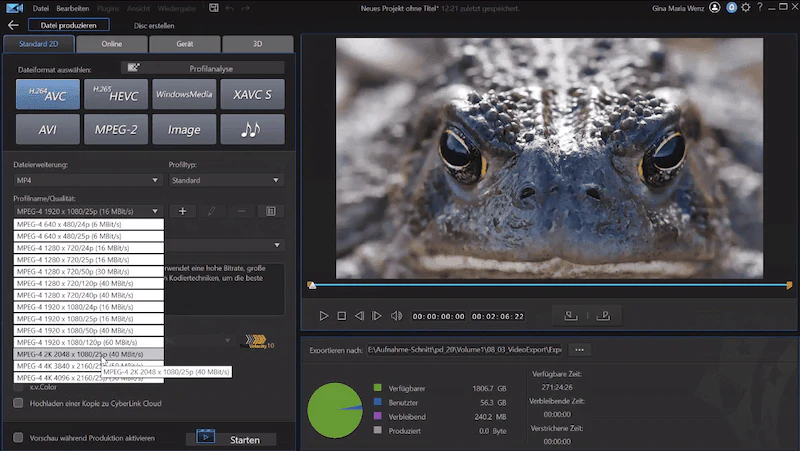
Task: Select the audio-only music notes format
Action: click(253, 130)
